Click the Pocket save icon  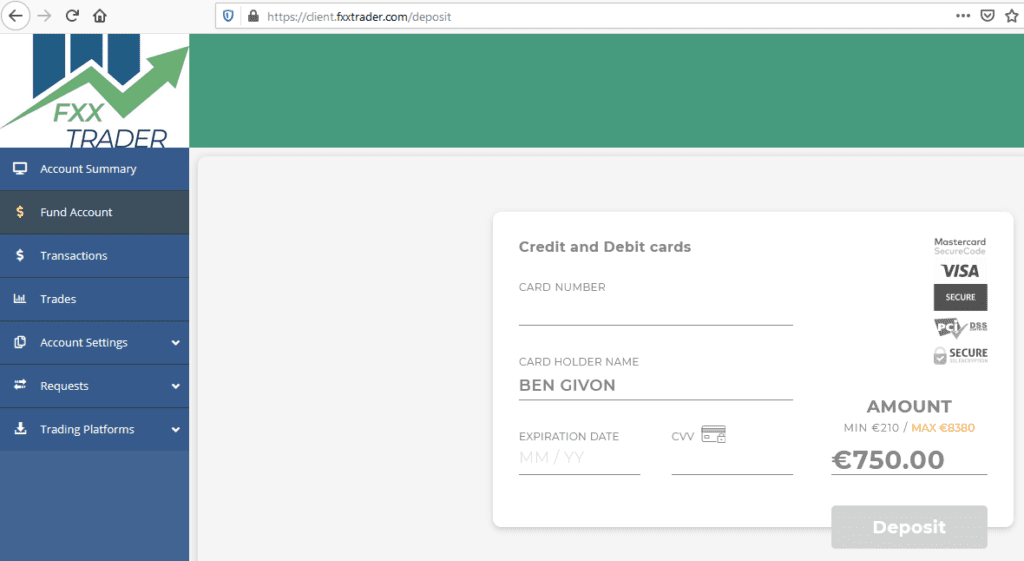[x=987, y=16]
